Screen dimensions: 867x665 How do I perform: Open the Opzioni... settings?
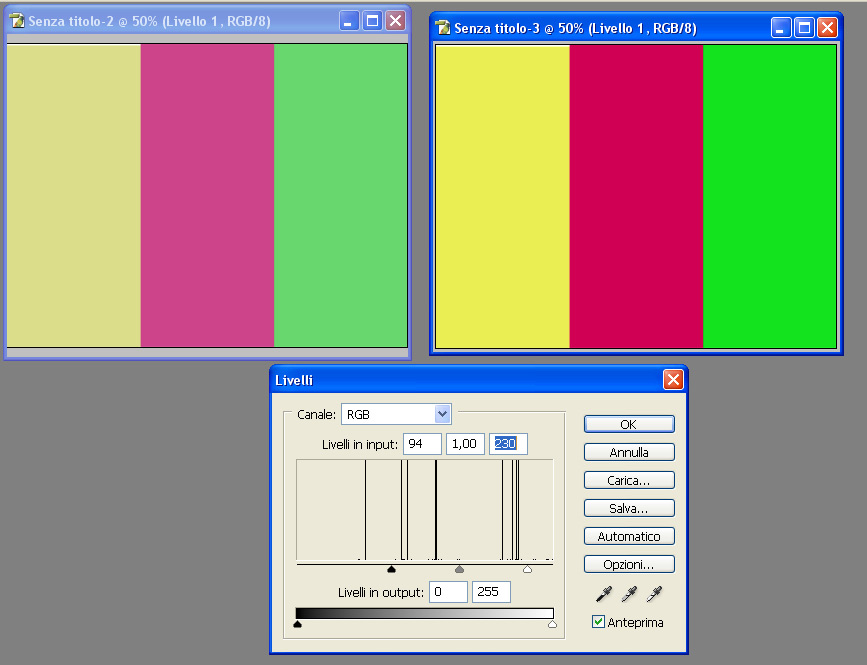click(x=629, y=564)
